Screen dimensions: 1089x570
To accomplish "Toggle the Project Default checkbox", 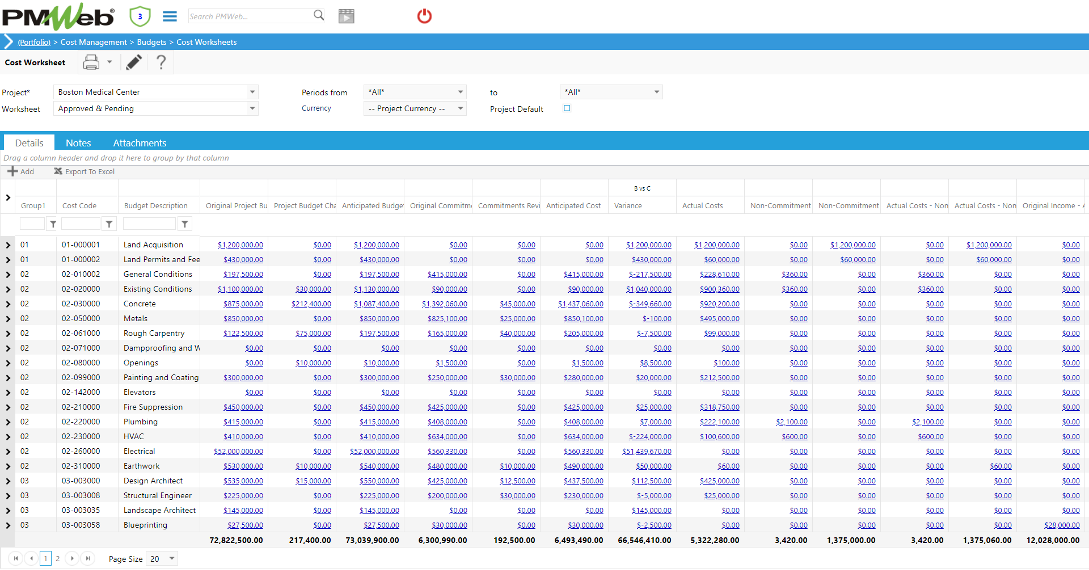I will [x=567, y=108].
